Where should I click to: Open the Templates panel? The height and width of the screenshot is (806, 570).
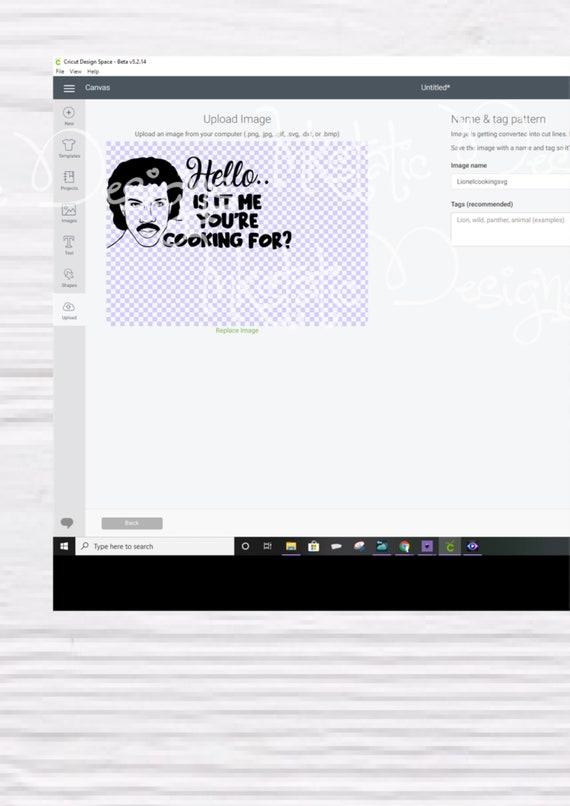[69, 148]
